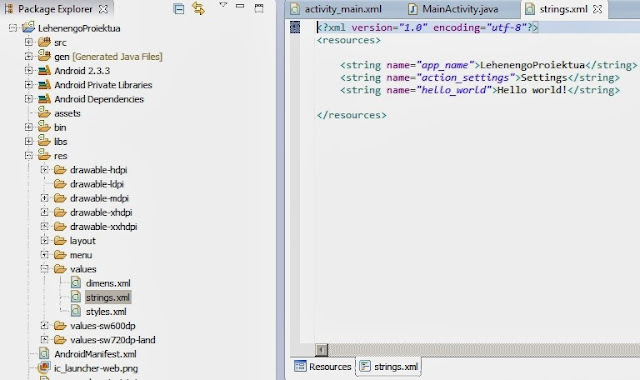Click the editor scroll-left arrow
The image size is (640, 380).
click(322, 350)
